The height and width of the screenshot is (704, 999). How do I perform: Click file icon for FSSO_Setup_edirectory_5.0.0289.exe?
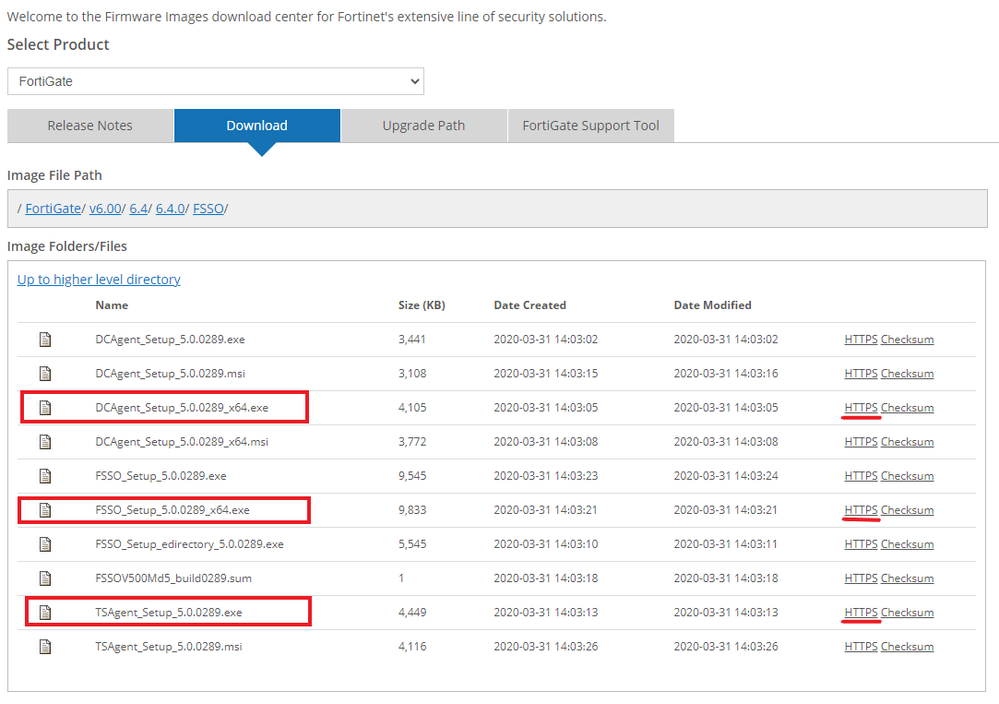tap(45, 544)
